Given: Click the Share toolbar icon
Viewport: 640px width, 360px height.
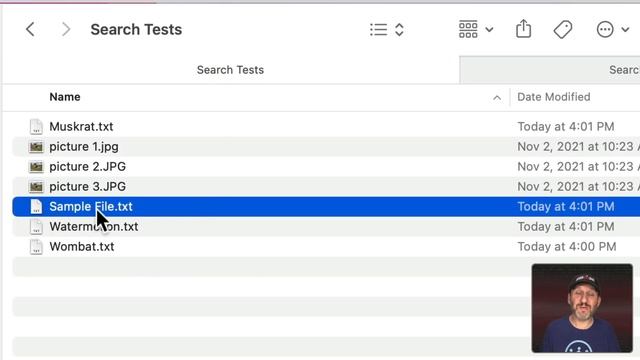Looking at the screenshot, I should point(523,29).
